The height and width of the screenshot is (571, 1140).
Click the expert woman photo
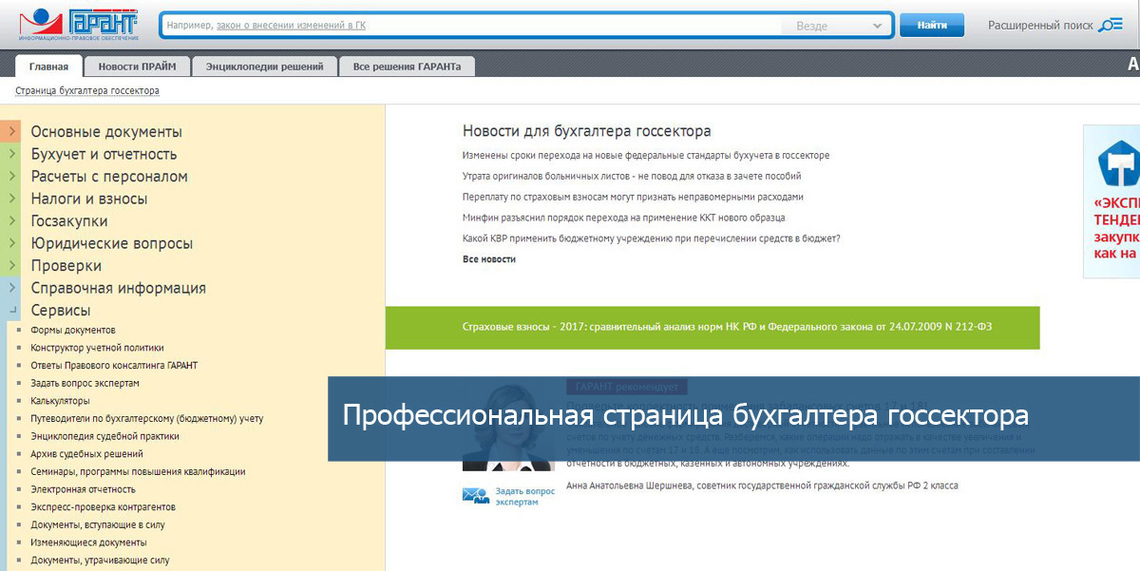(x=507, y=428)
